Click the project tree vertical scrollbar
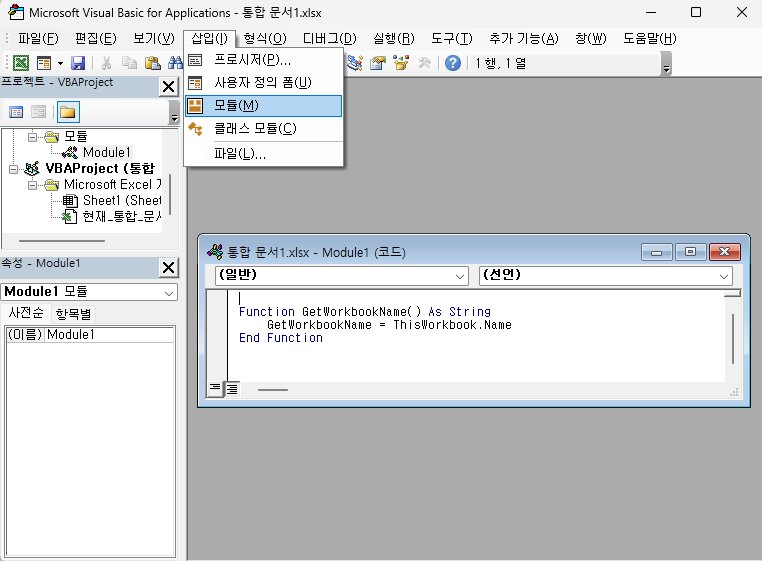 (x=170, y=194)
